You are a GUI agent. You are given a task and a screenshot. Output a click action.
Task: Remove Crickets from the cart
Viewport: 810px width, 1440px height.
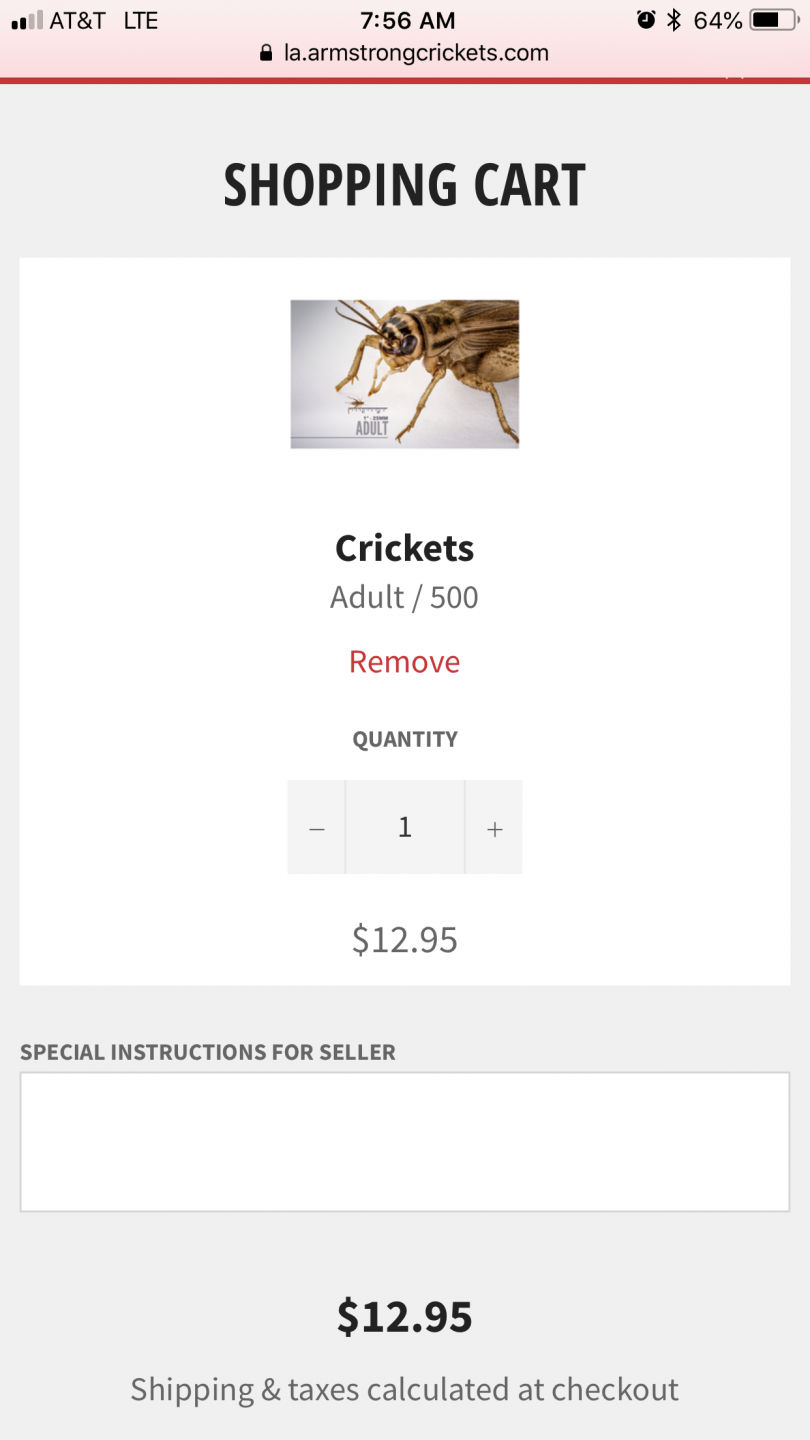404,662
